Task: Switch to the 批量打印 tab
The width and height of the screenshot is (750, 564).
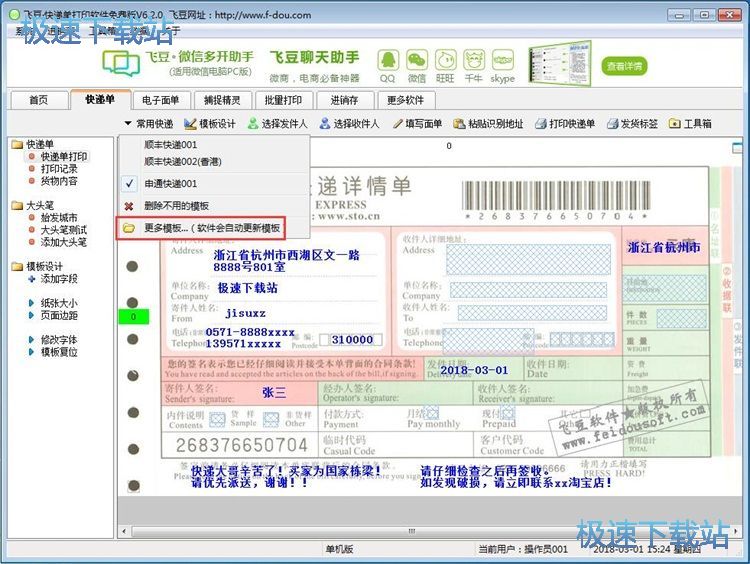Action: [x=284, y=100]
